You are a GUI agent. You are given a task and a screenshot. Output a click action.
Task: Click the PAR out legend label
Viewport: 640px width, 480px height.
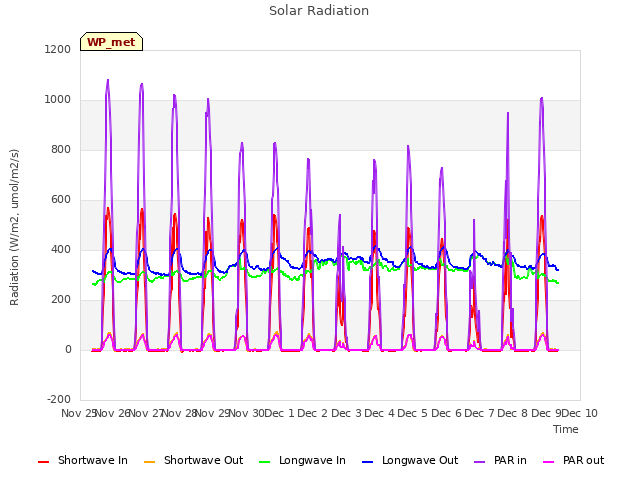click(x=583, y=460)
